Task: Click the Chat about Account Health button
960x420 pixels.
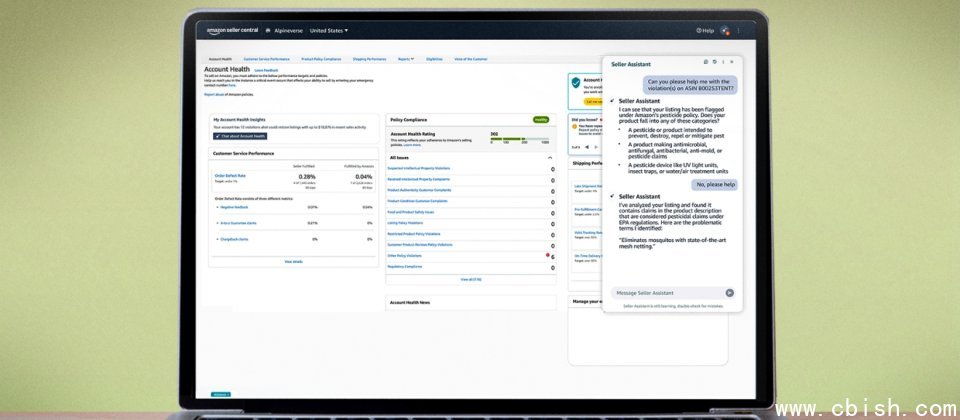Action: tap(240, 136)
